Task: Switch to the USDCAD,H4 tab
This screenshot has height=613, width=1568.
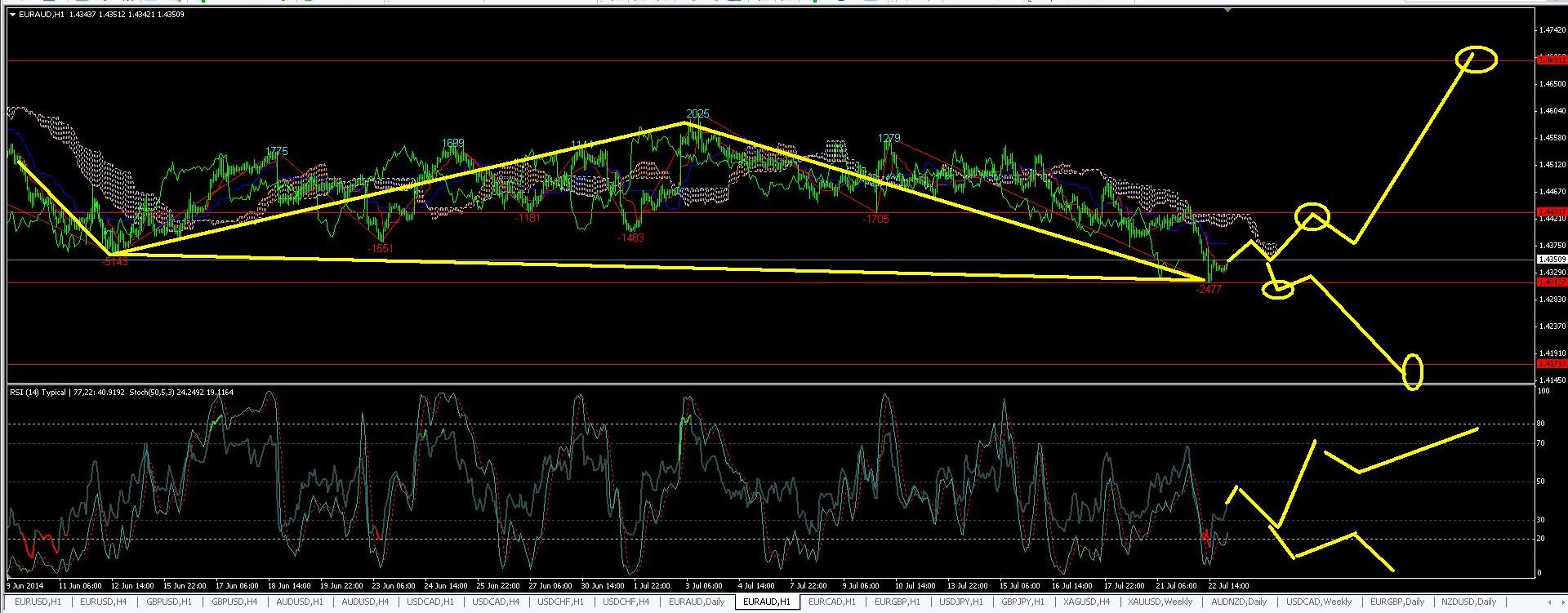Action: [x=496, y=602]
